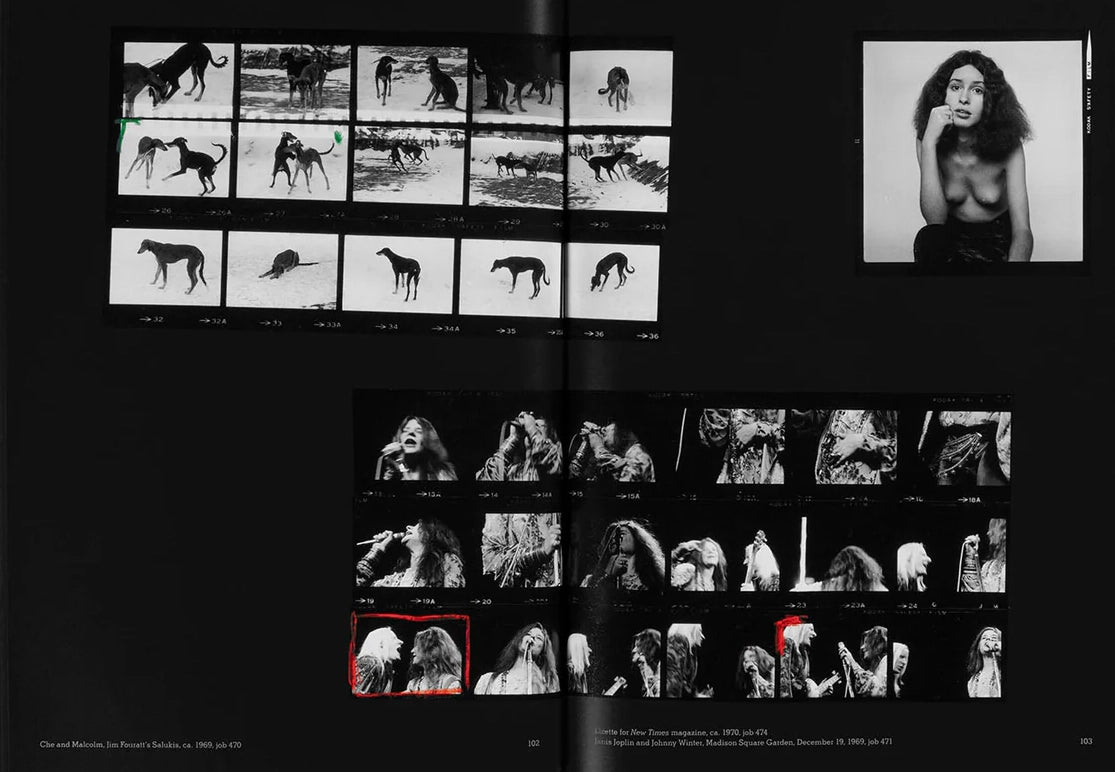Select frame 13 of singer's face at microphone
The width and height of the screenshot is (1115, 772).
(417, 447)
